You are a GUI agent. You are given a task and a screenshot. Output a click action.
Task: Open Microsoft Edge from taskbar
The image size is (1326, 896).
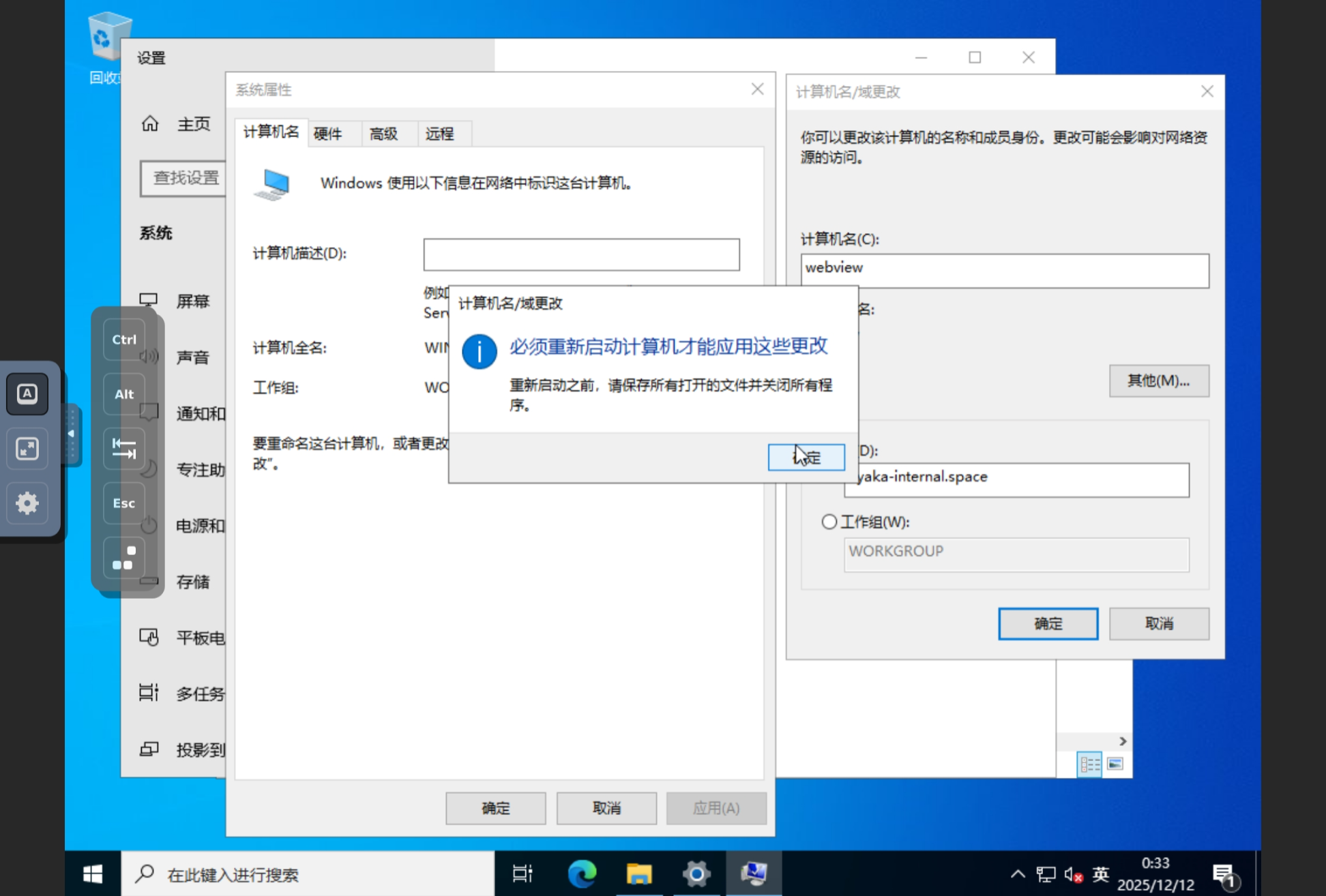(582, 873)
